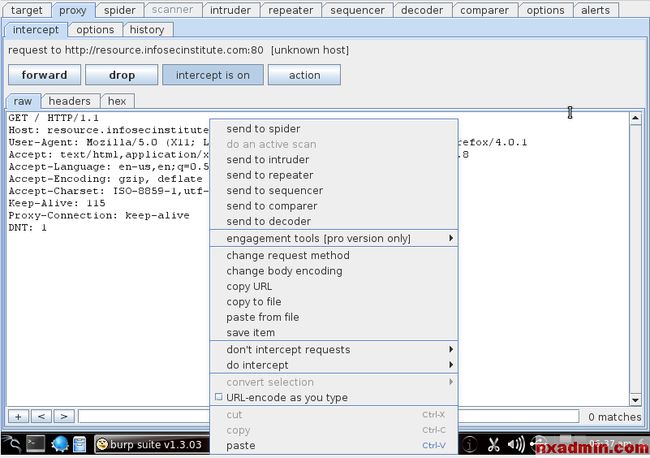The width and height of the screenshot is (650, 458).
Task: Open the proxy history sub-tab
Action: [147, 30]
